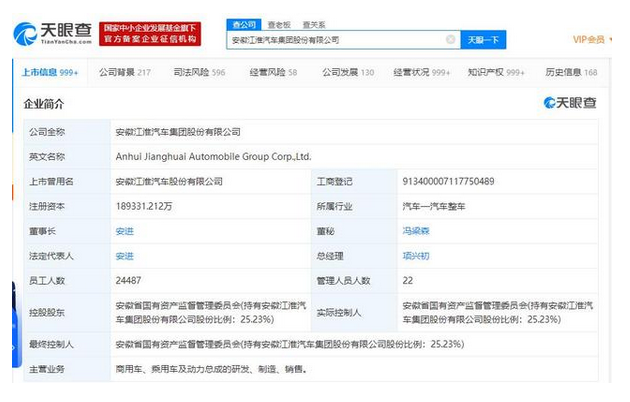Select registration number 913400007117750489
The width and height of the screenshot is (630, 402).
(448, 182)
